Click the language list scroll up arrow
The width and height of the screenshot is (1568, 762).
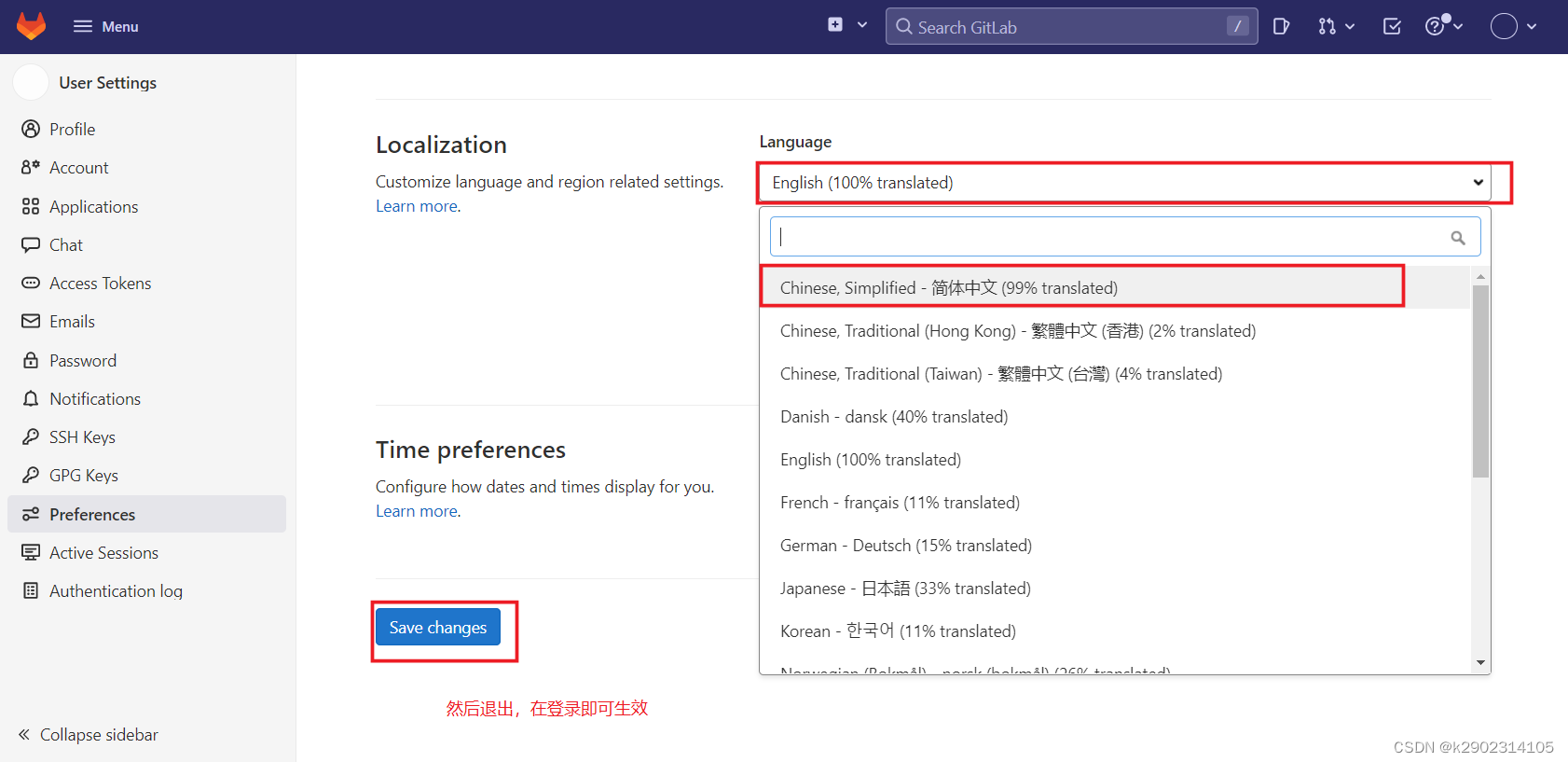pos(1480,276)
